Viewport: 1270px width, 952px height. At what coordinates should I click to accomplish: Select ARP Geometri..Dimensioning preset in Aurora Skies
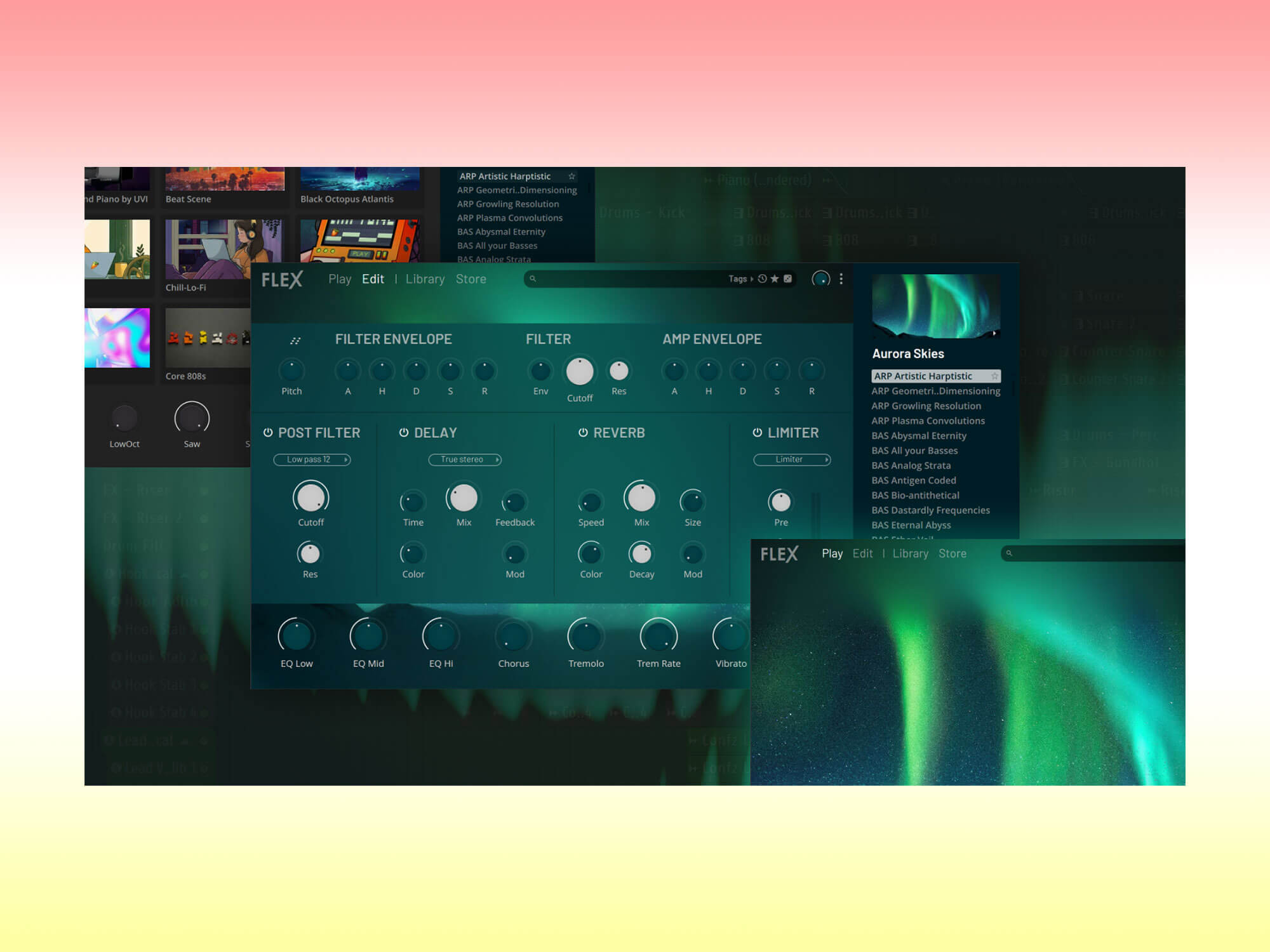coord(935,391)
